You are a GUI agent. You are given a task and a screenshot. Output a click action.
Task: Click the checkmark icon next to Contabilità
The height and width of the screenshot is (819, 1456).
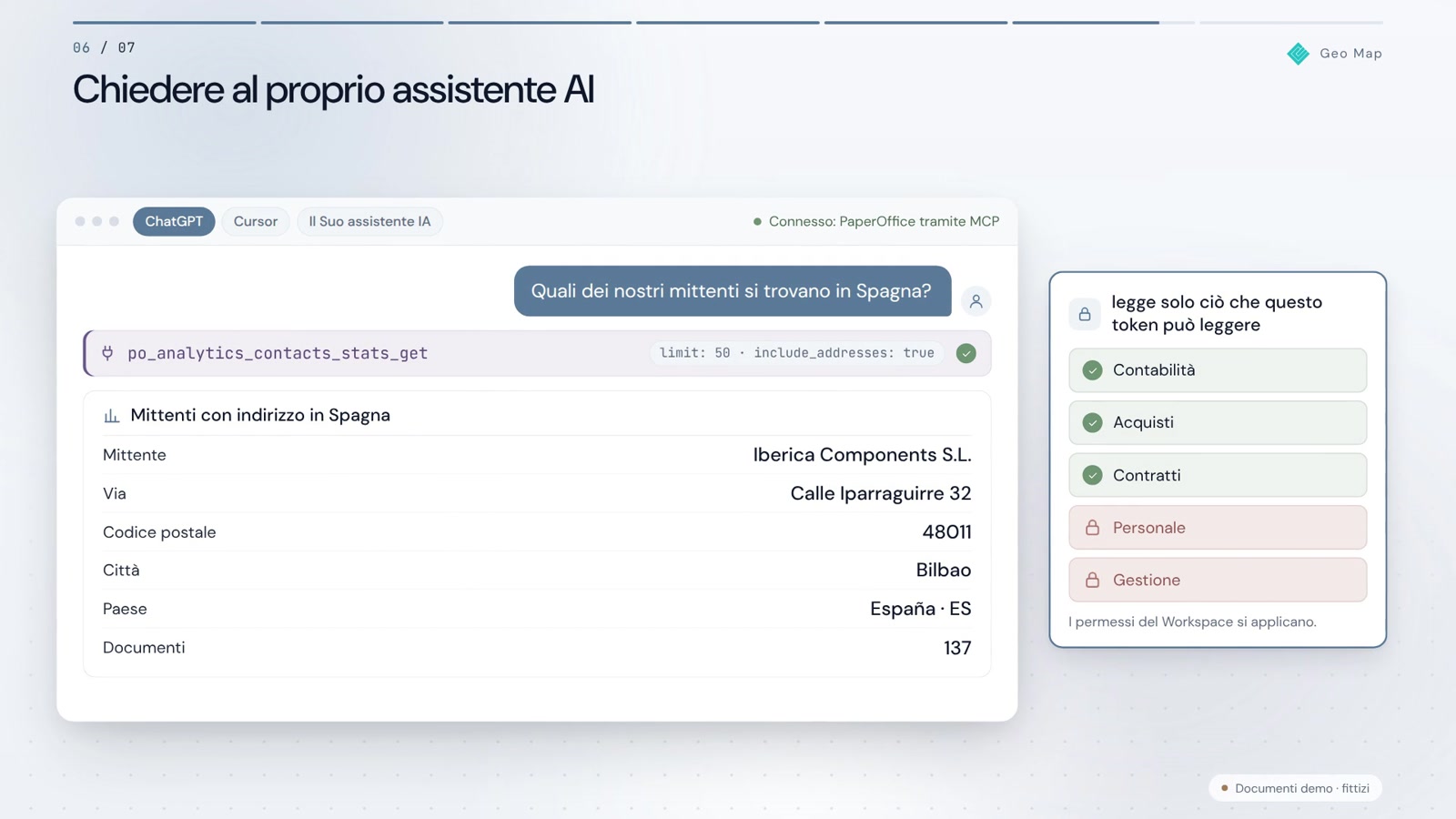pos(1092,370)
